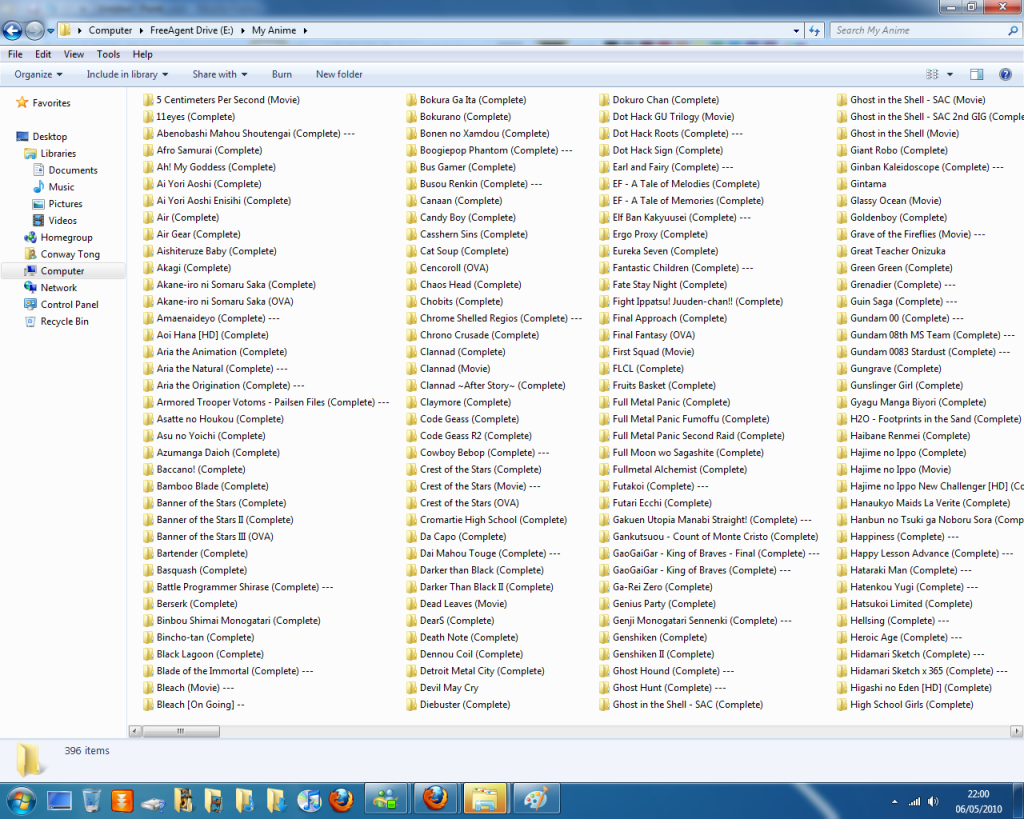The height and width of the screenshot is (819, 1024).
Task: Select the Code Geass R2 (Complete) folder
Action: [x=469, y=436]
